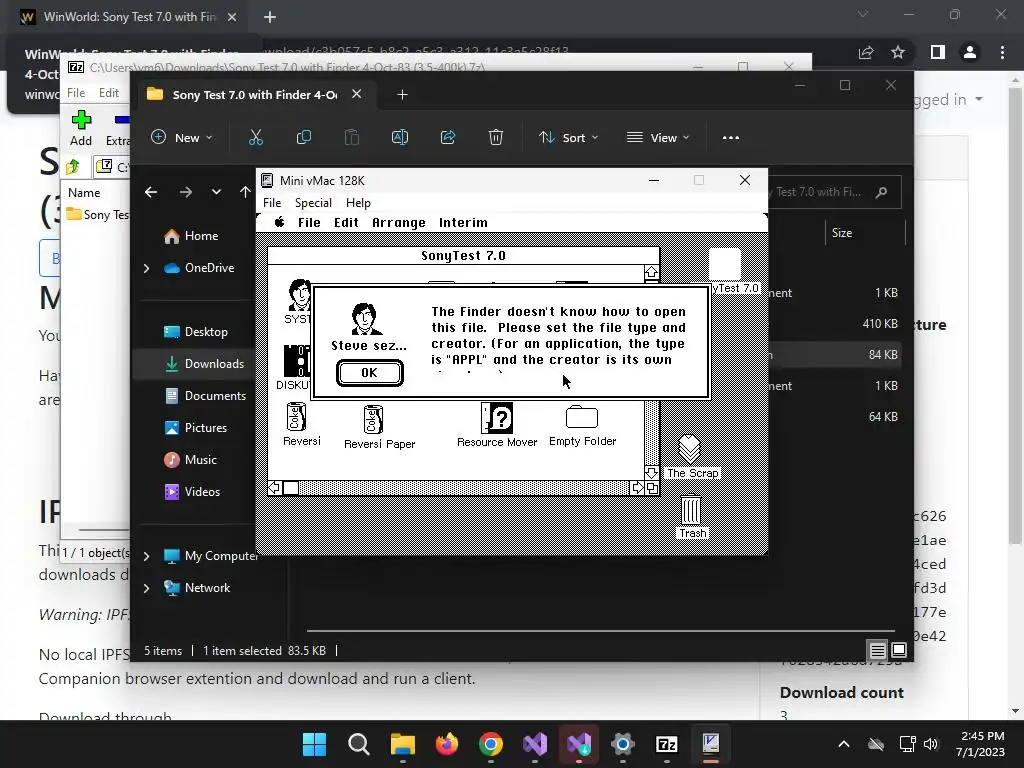Screen dimensions: 1024x768
Task: Open the See more ellipsis menu
Action: click(731, 138)
